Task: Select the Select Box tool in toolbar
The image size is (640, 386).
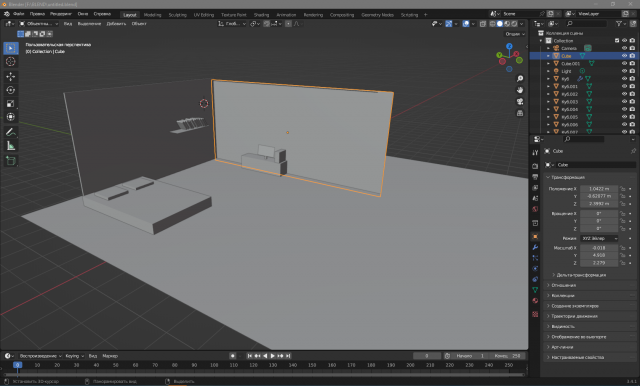Action: pyautogui.click(x=11, y=48)
